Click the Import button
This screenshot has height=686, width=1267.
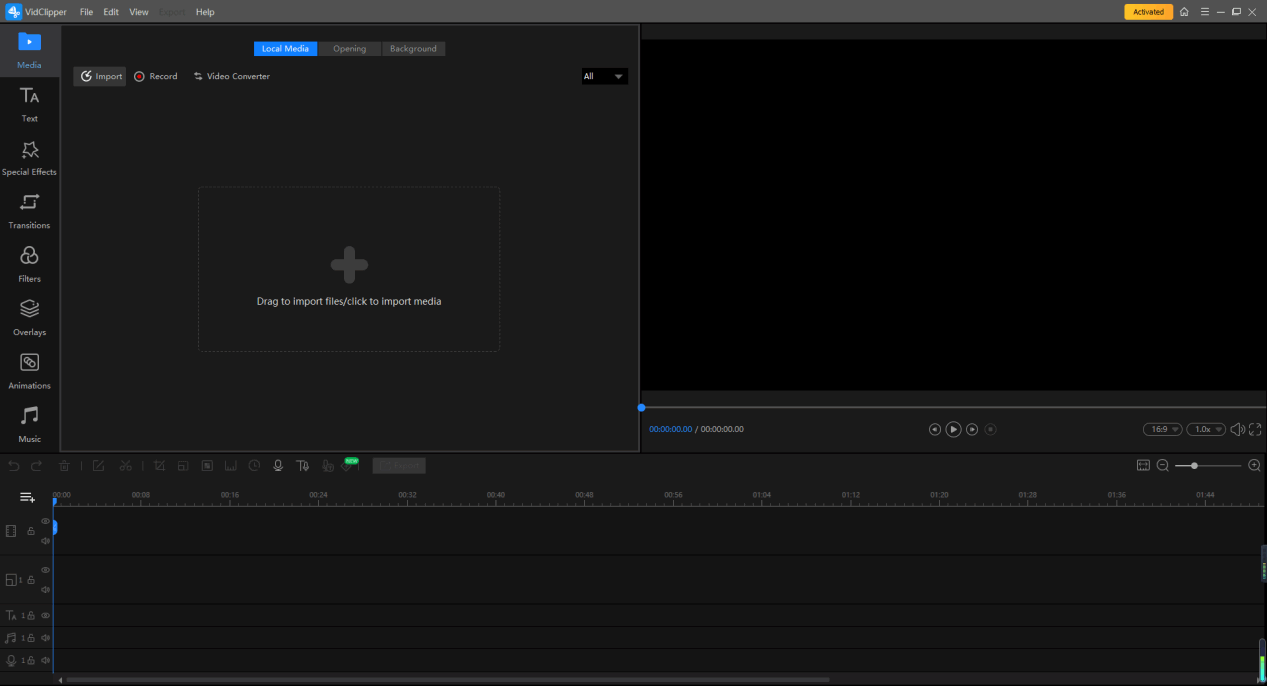point(100,77)
